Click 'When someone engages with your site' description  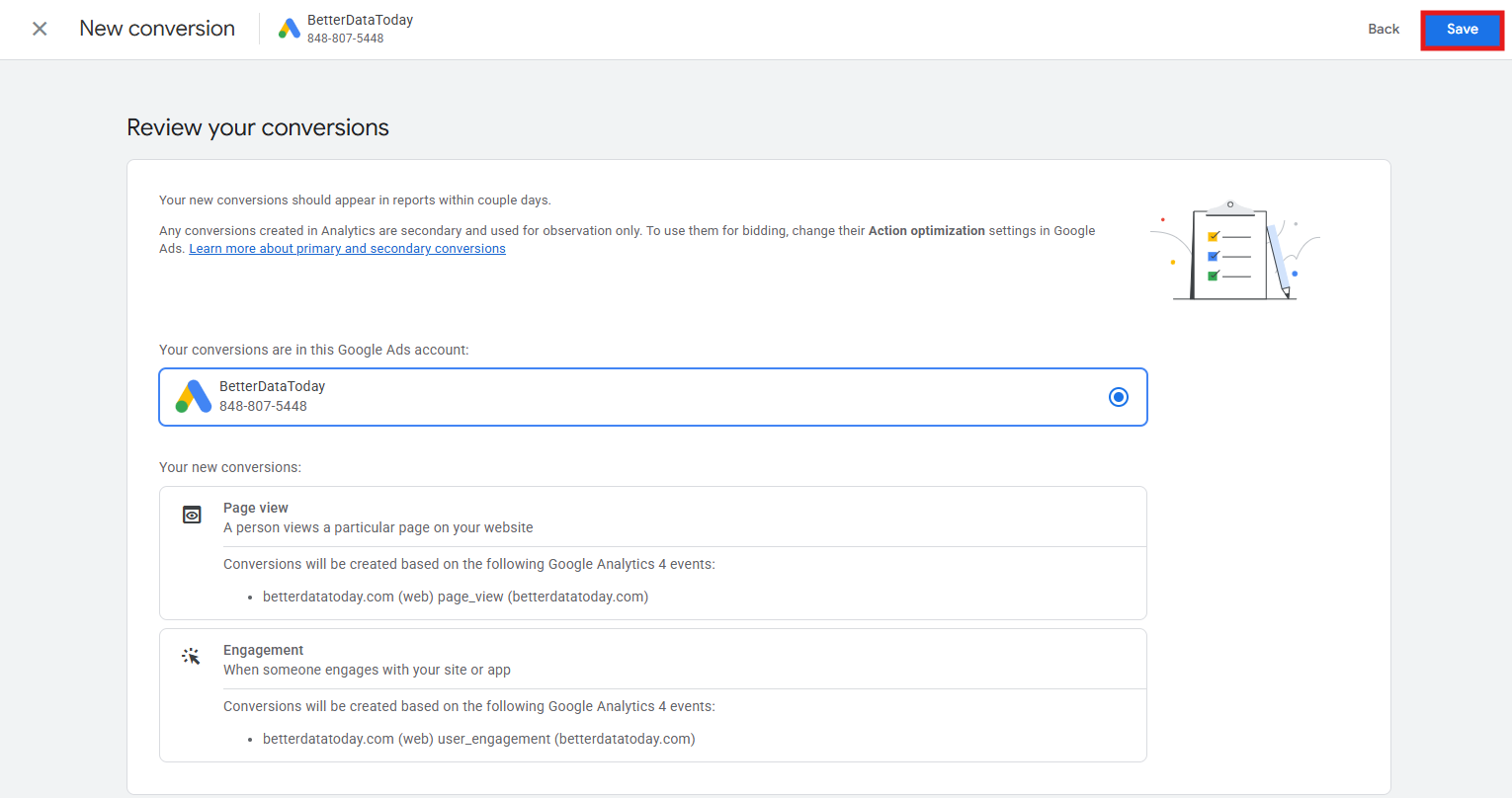[367, 670]
